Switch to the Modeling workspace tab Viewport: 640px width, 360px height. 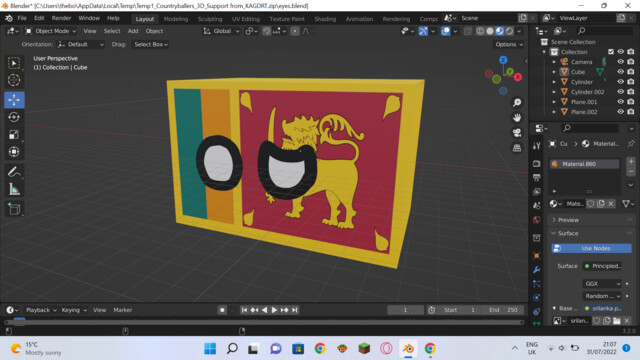coord(176,19)
